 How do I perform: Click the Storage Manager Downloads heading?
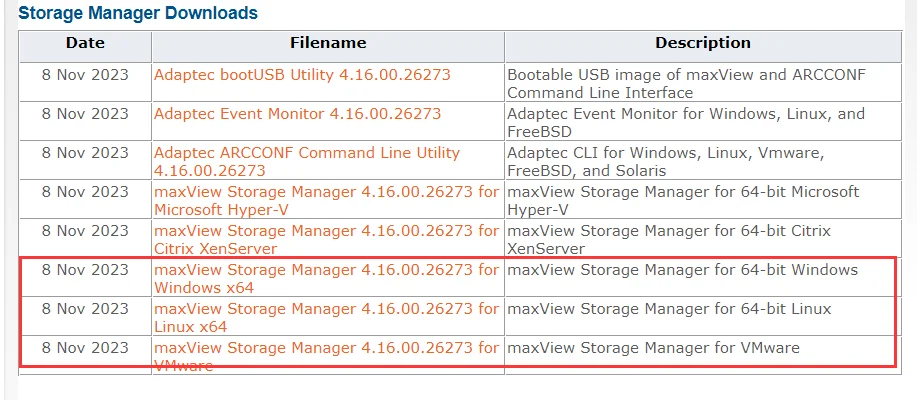[138, 12]
